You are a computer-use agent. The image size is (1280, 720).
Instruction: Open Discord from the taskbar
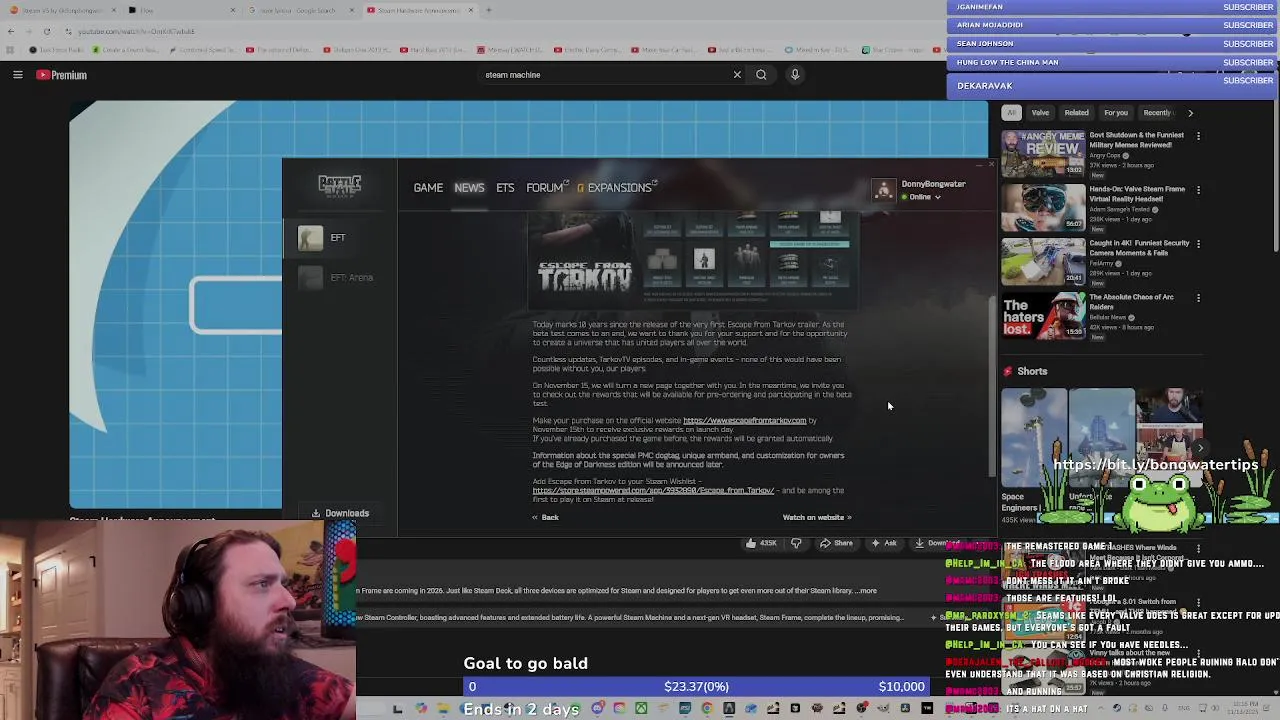[597, 709]
